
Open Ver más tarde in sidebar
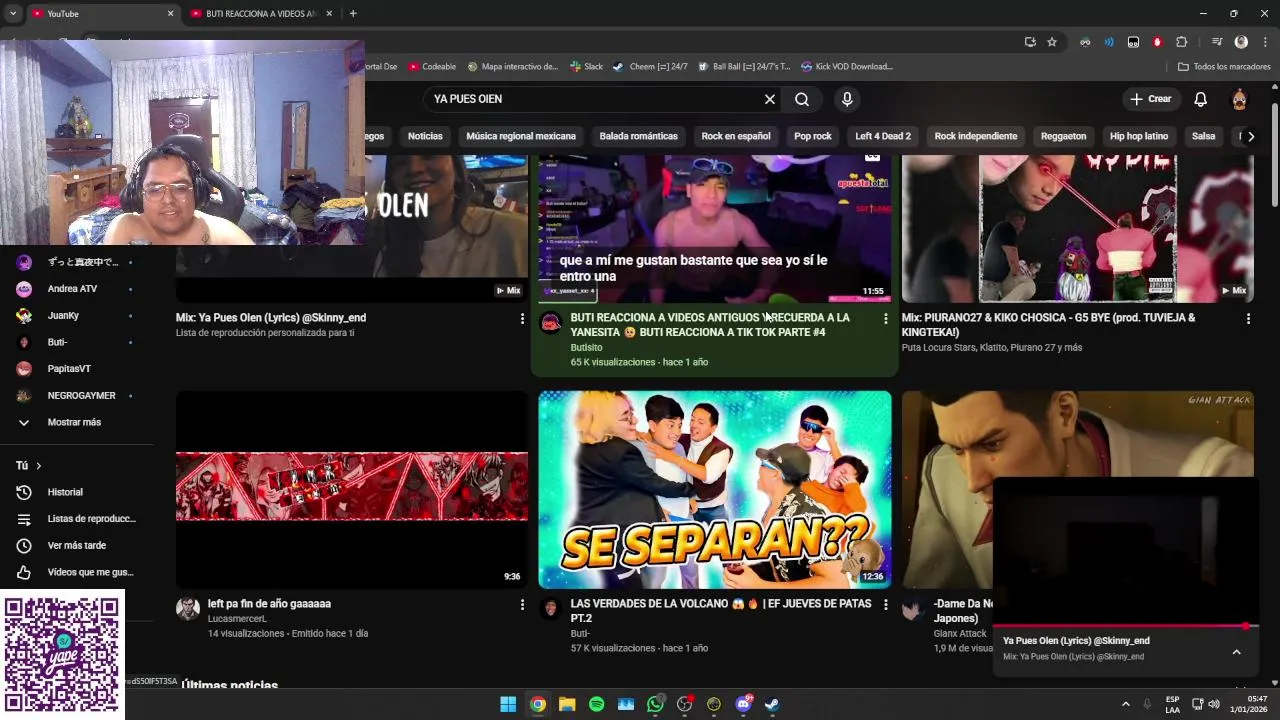(76, 545)
